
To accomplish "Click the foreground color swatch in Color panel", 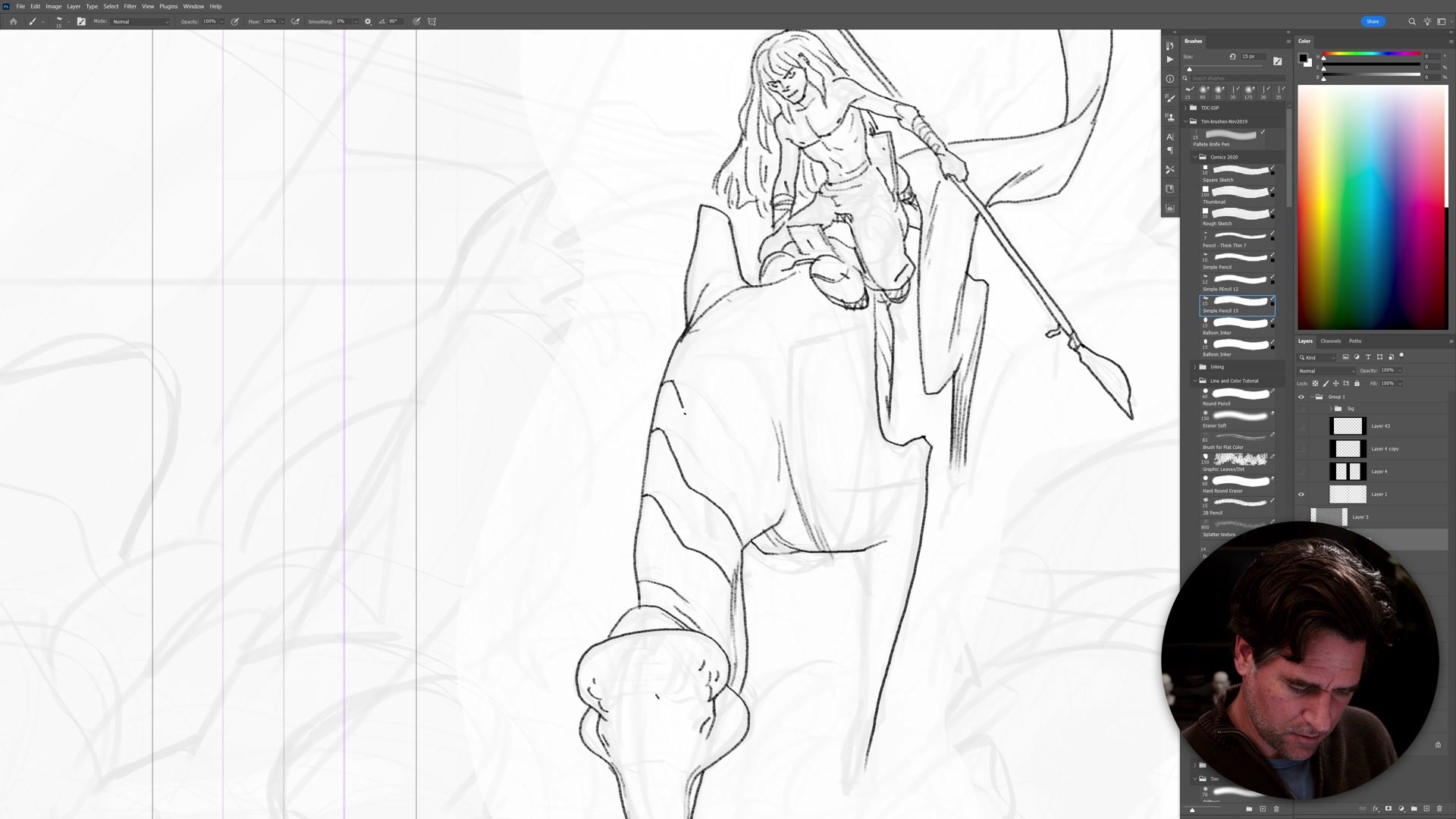I will tap(1303, 58).
